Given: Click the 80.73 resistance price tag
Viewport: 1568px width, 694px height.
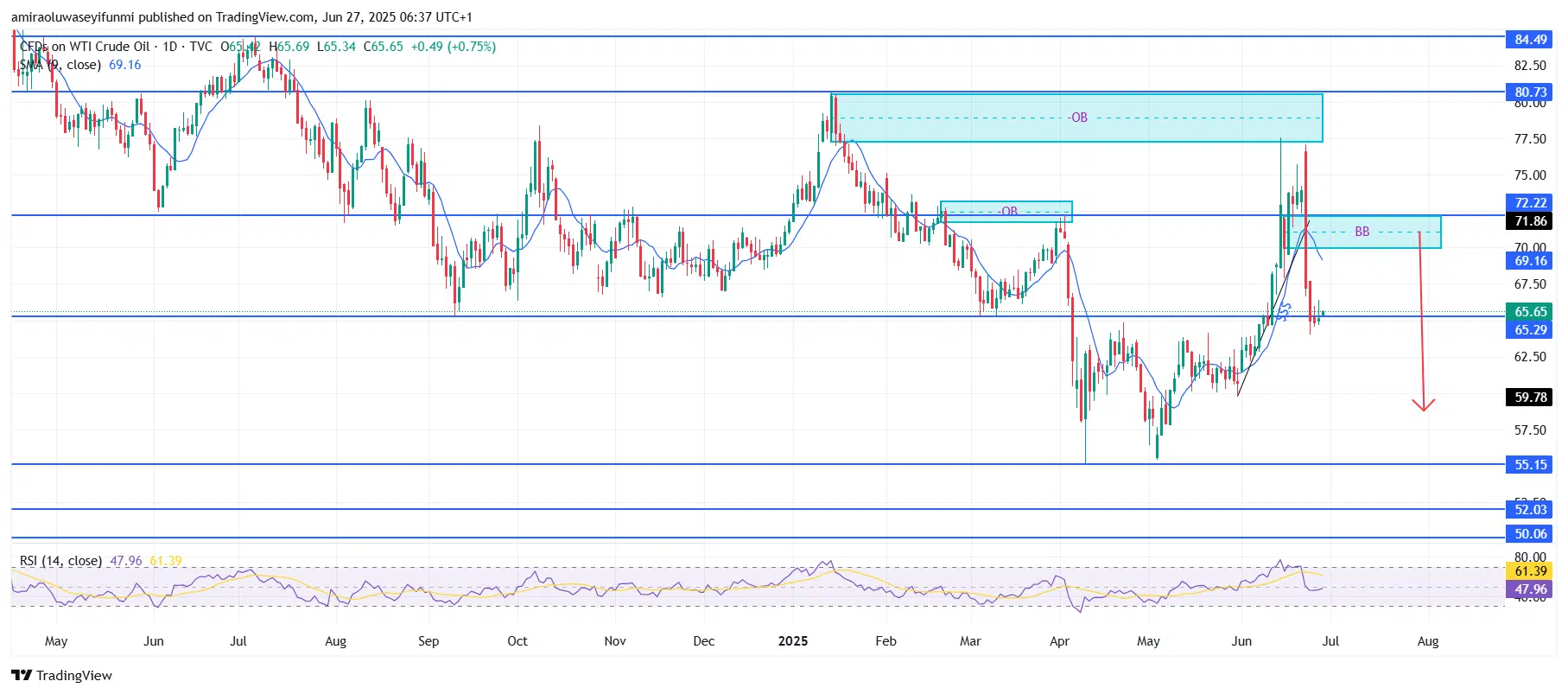Looking at the screenshot, I should click(1530, 92).
